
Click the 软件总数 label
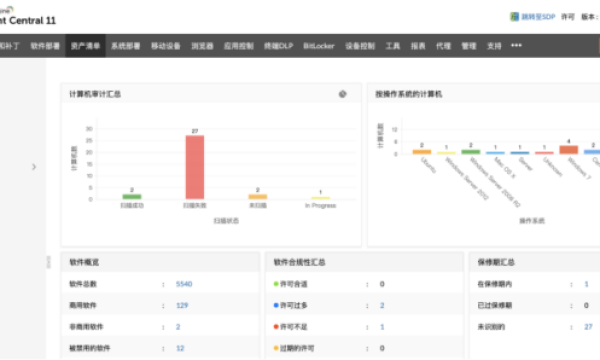point(83,284)
